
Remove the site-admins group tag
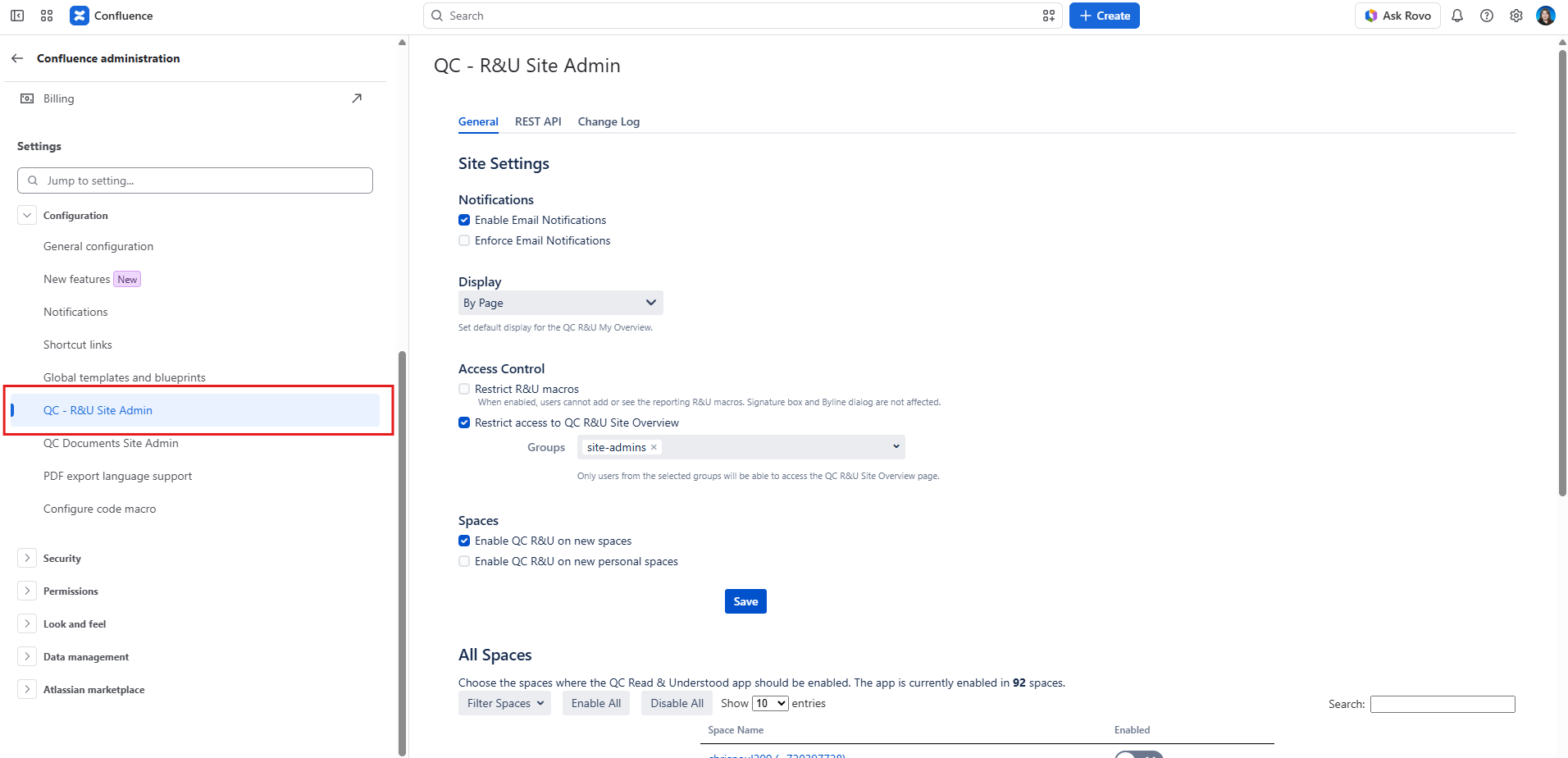pyautogui.click(x=654, y=447)
